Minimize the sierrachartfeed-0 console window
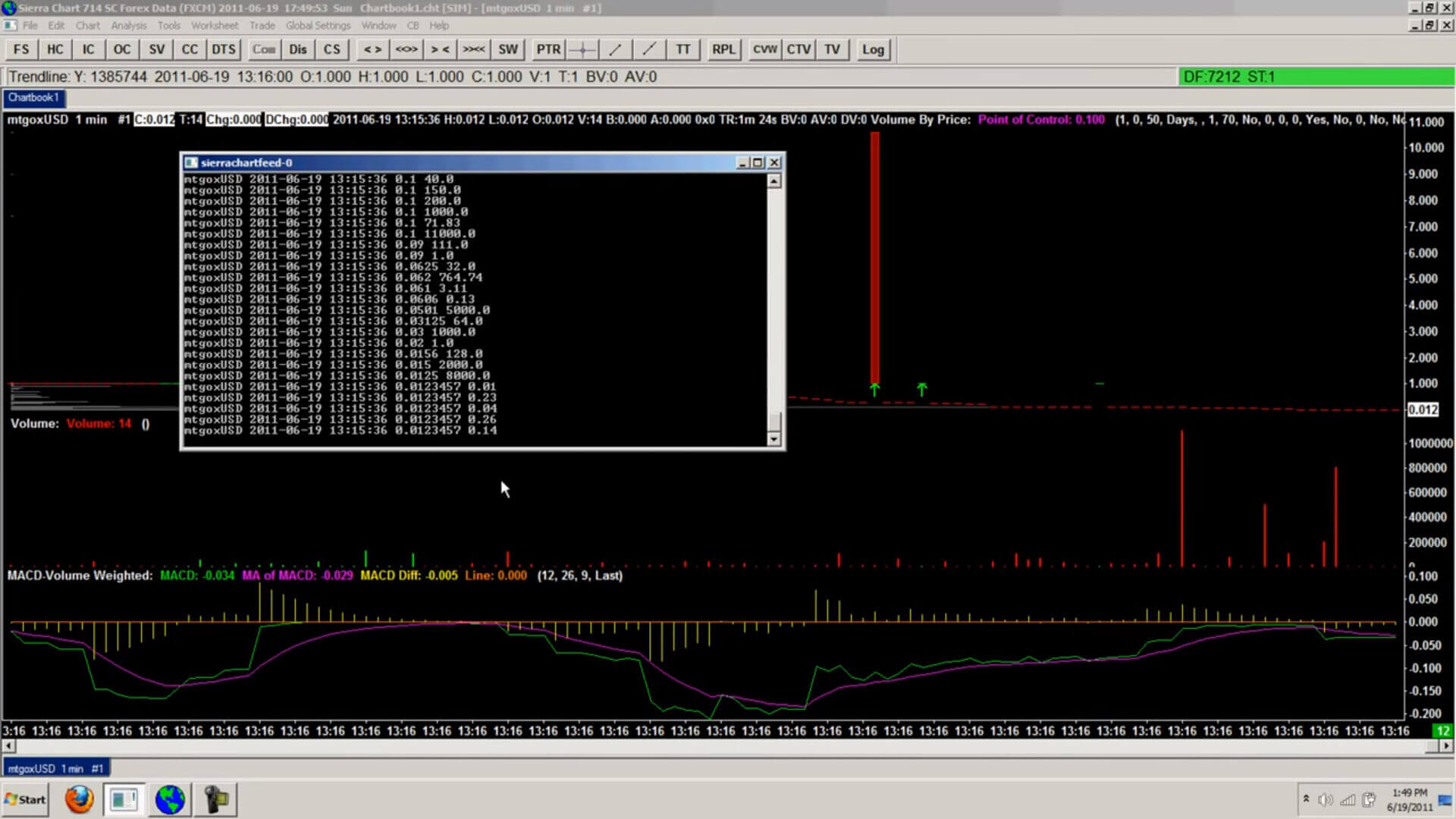The width and height of the screenshot is (1456, 819). [x=743, y=162]
